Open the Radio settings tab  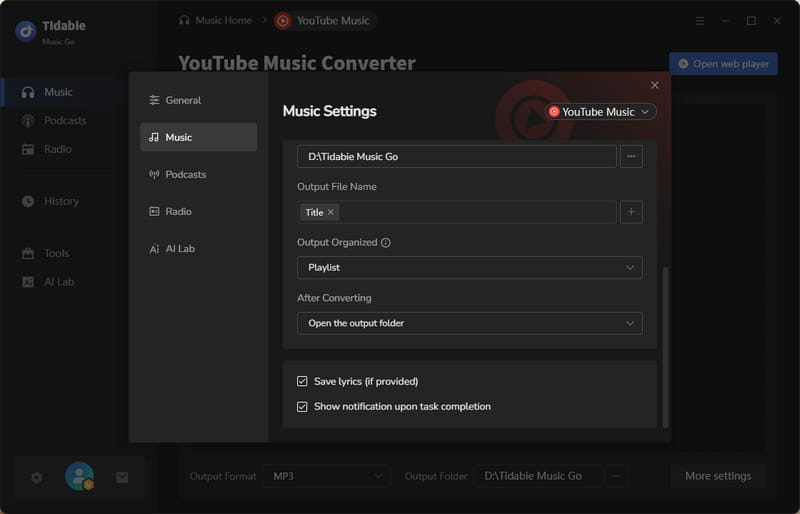198,211
